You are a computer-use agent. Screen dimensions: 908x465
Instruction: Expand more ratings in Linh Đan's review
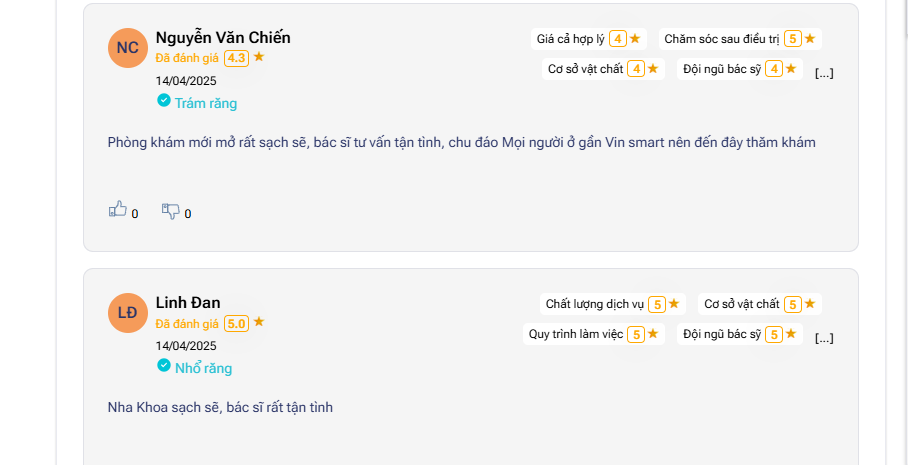point(824,338)
